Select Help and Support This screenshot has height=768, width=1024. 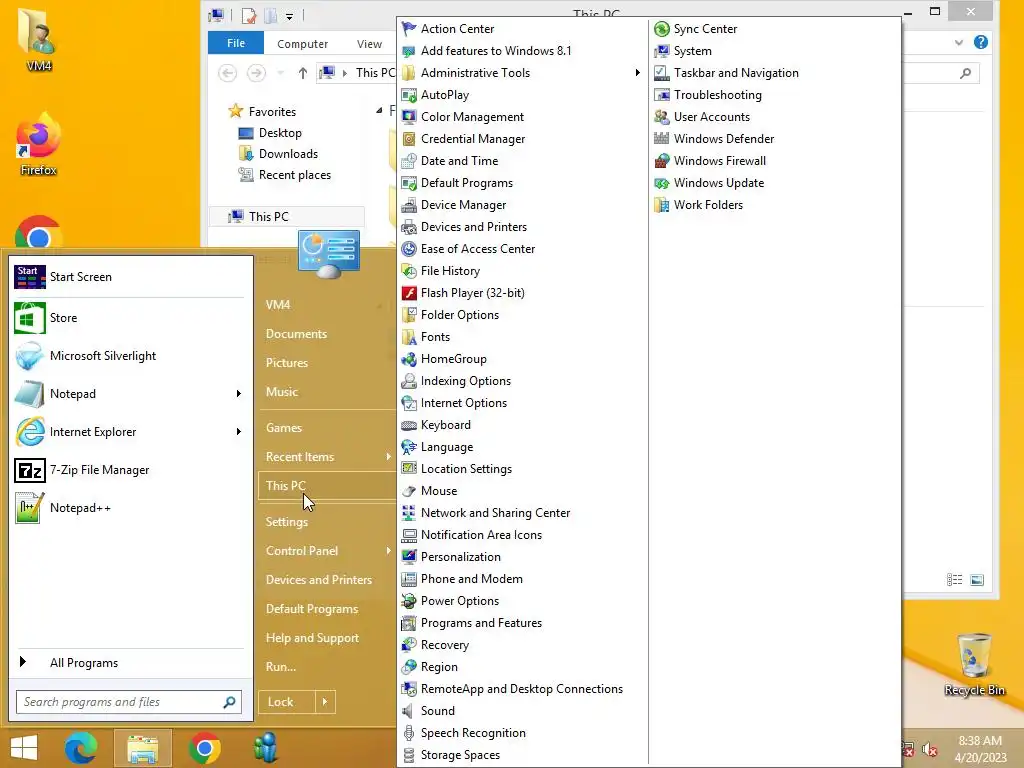tap(312, 638)
